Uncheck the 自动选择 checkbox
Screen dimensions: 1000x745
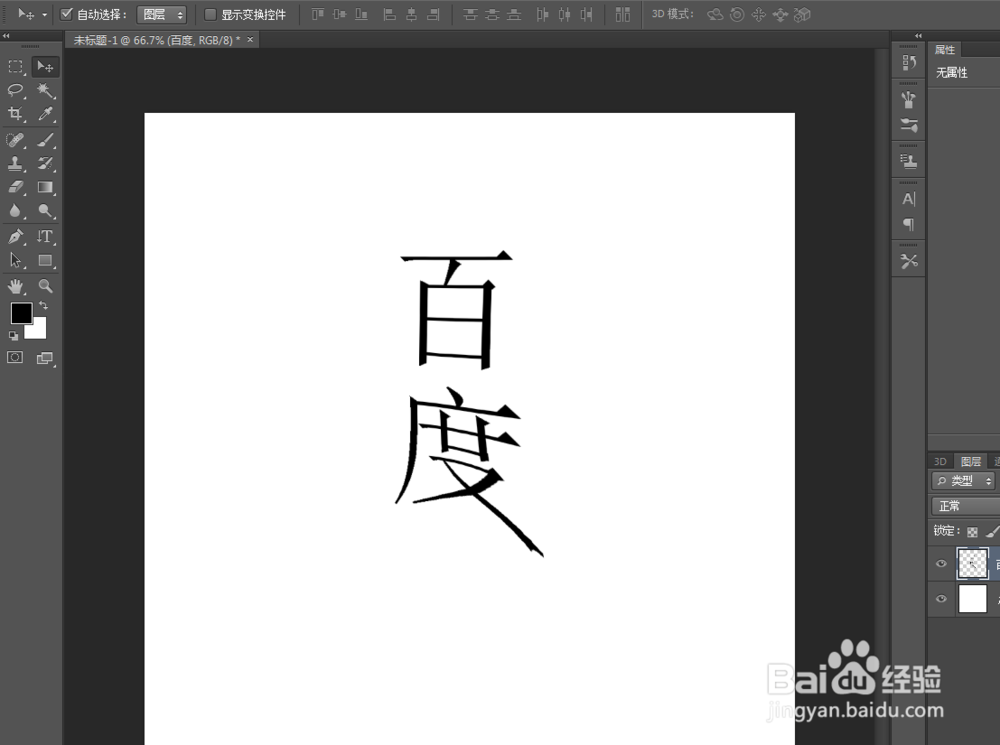click(66, 14)
